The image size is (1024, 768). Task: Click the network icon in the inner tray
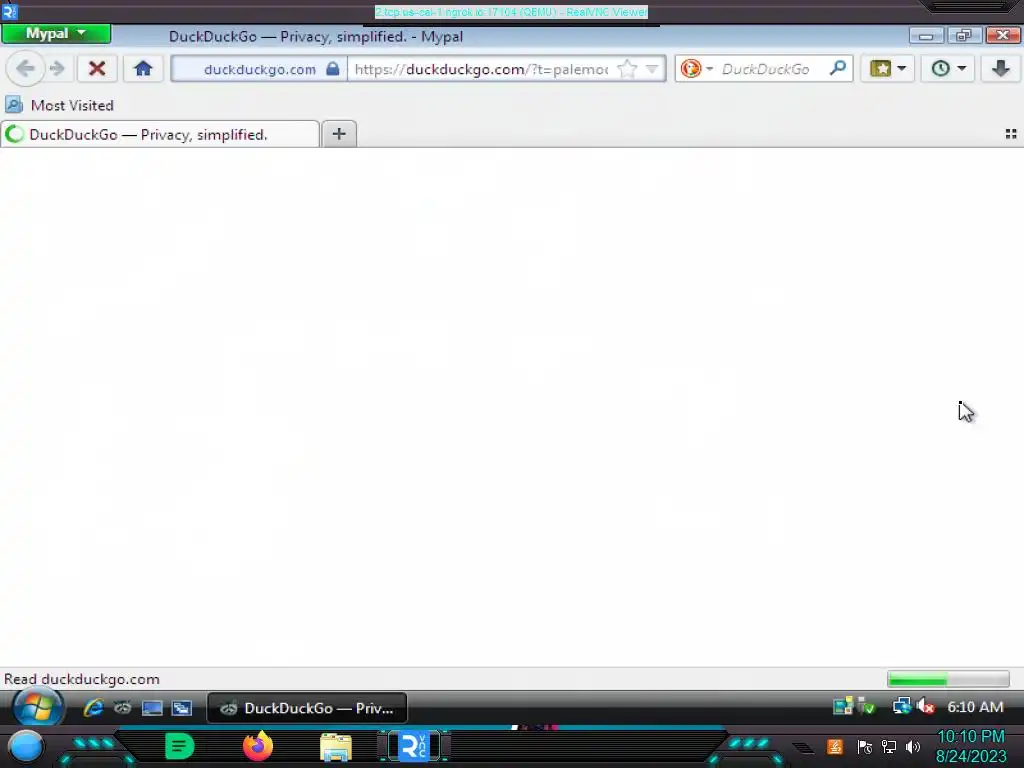(902, 706)
